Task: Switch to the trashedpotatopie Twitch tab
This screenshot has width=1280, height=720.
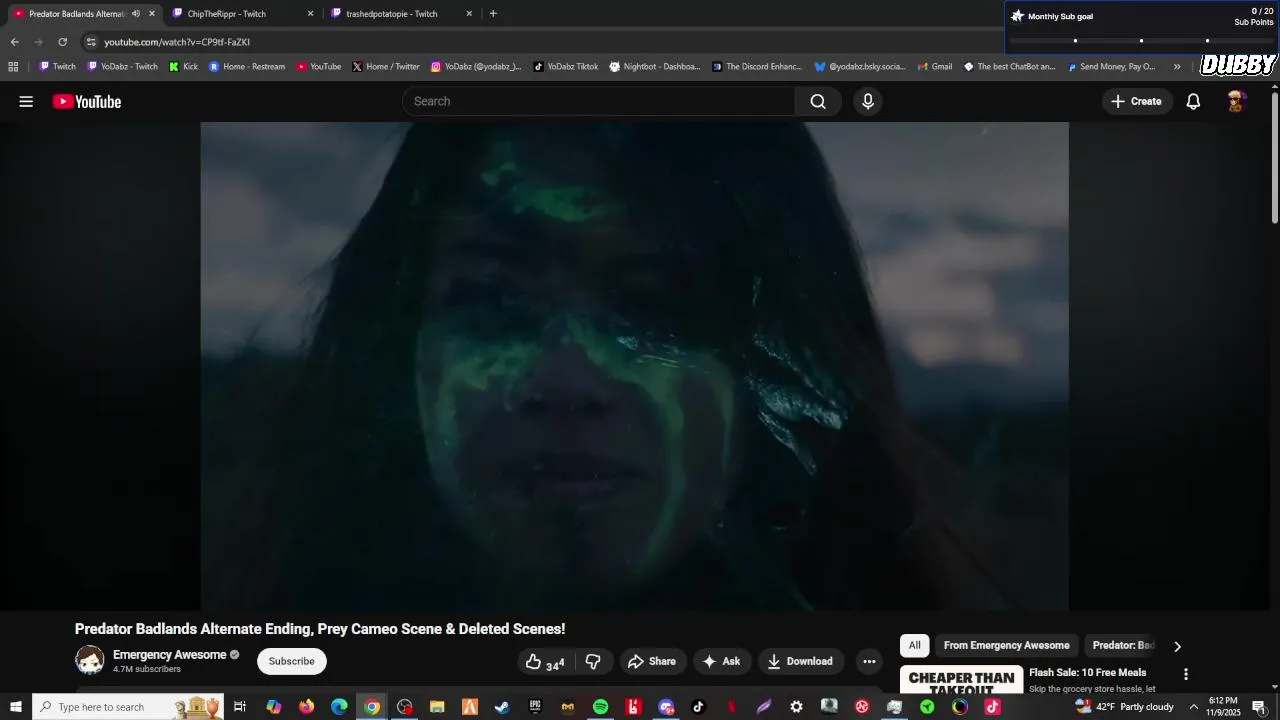Action: [400, 14]
